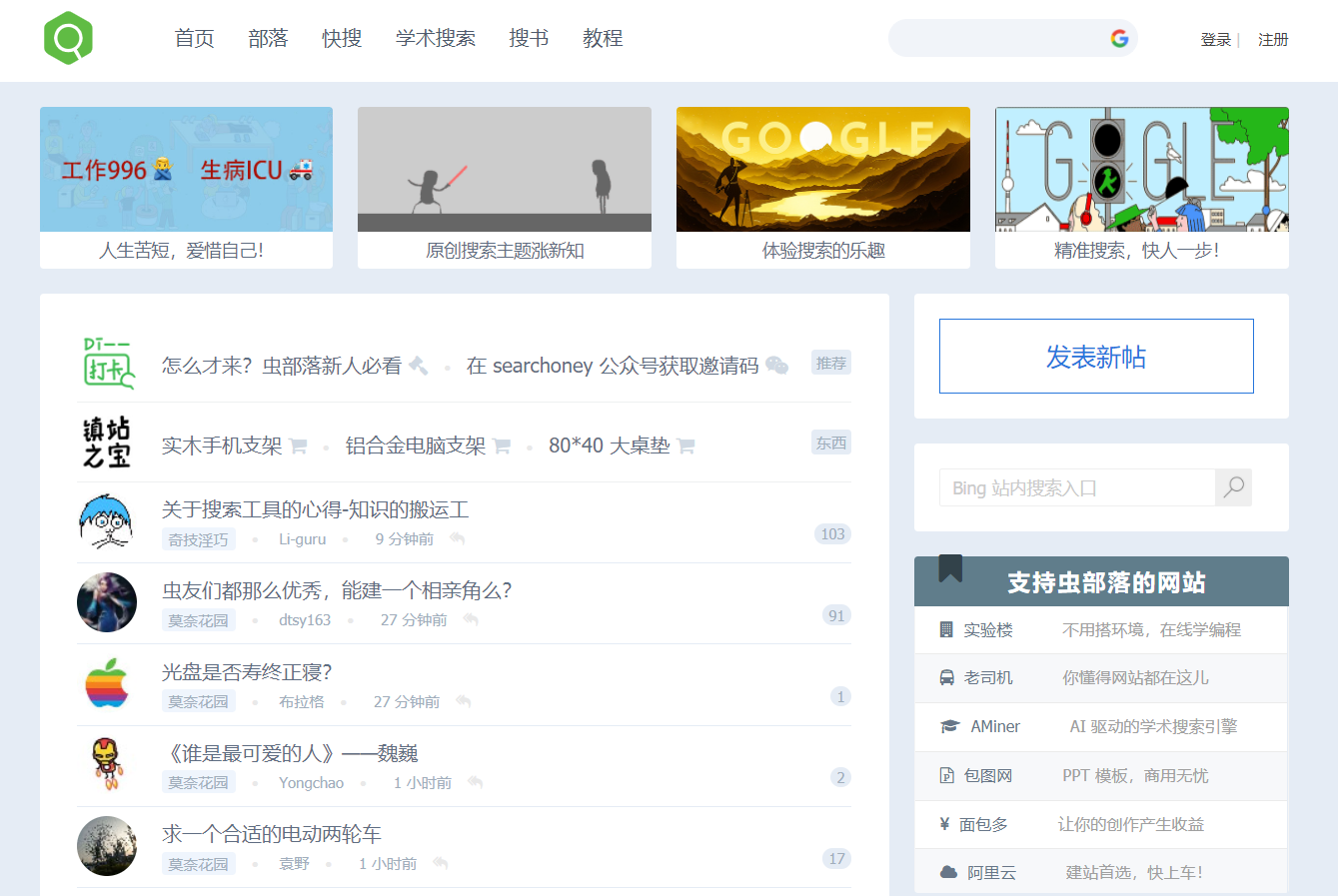This screenshot has height=896, width=1338.
Task: Click the 登录 login link
Action: tap(1216, 40)
